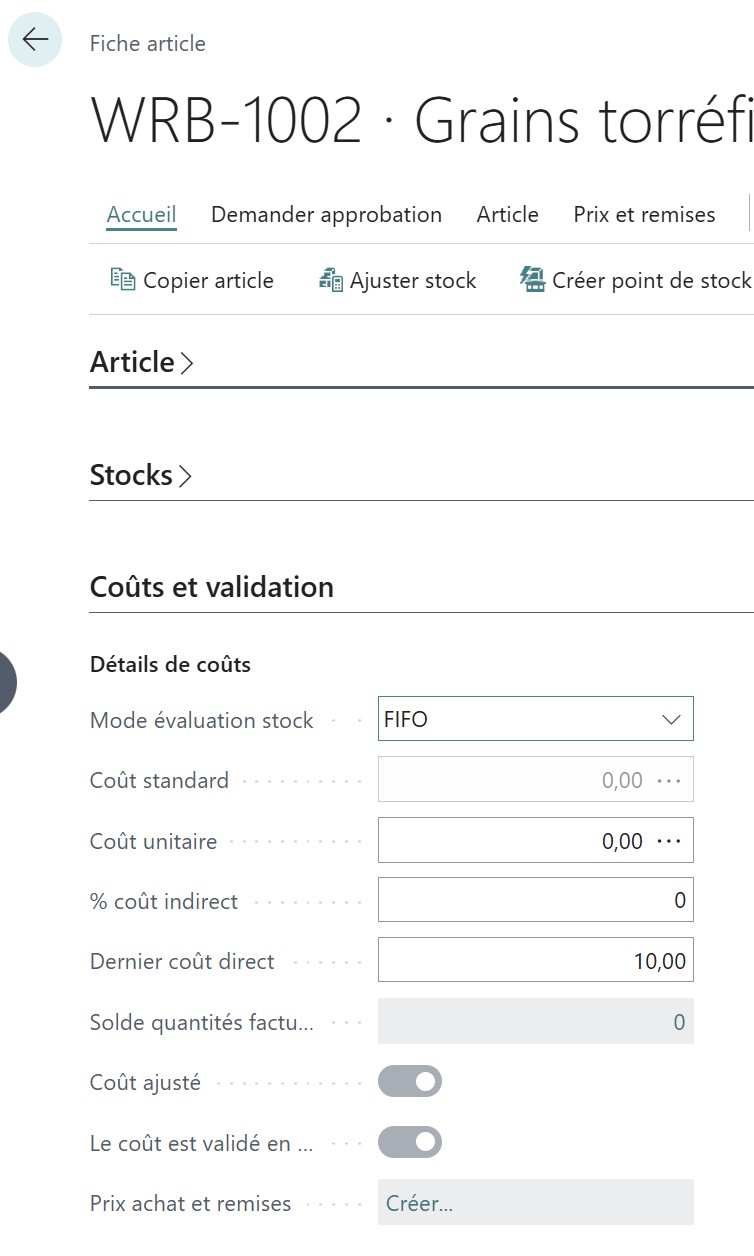This screenshot has width=754, height=1256.
Task: Click the Dernier coût direct field
Action: click(535, 961)
